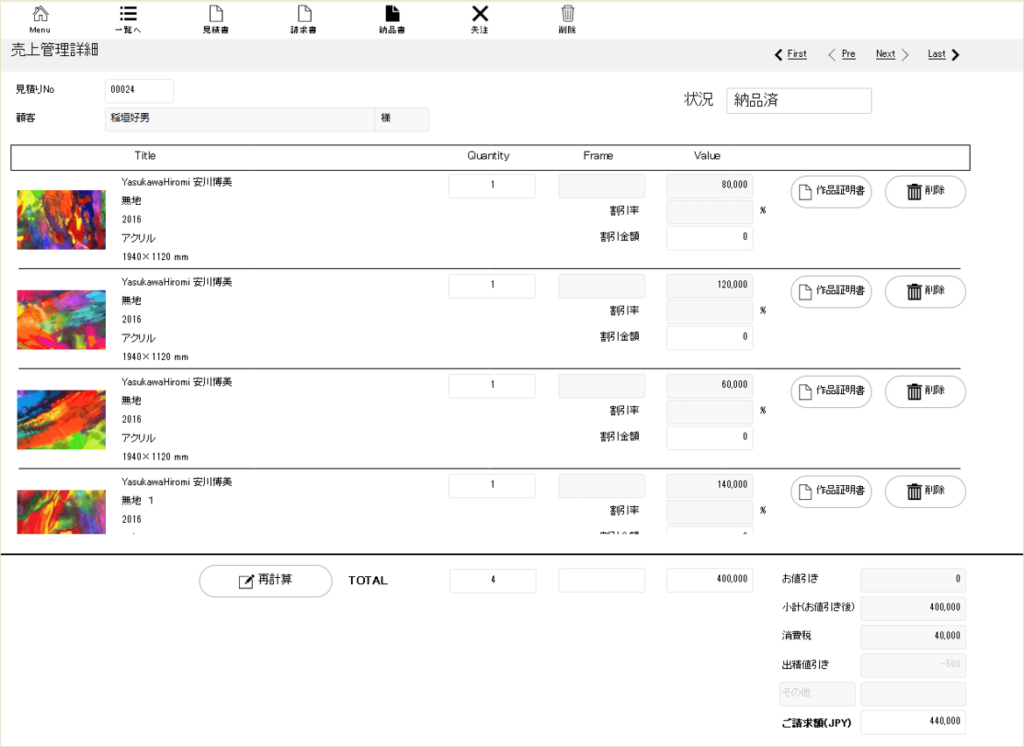Open the invoice (請求書) document icon

click(x=304, y=18)
